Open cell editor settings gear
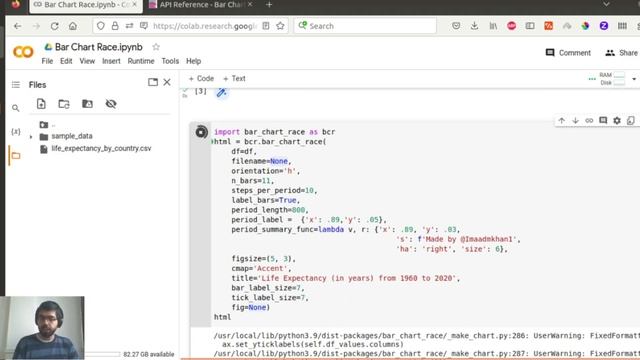 (617, 120)
